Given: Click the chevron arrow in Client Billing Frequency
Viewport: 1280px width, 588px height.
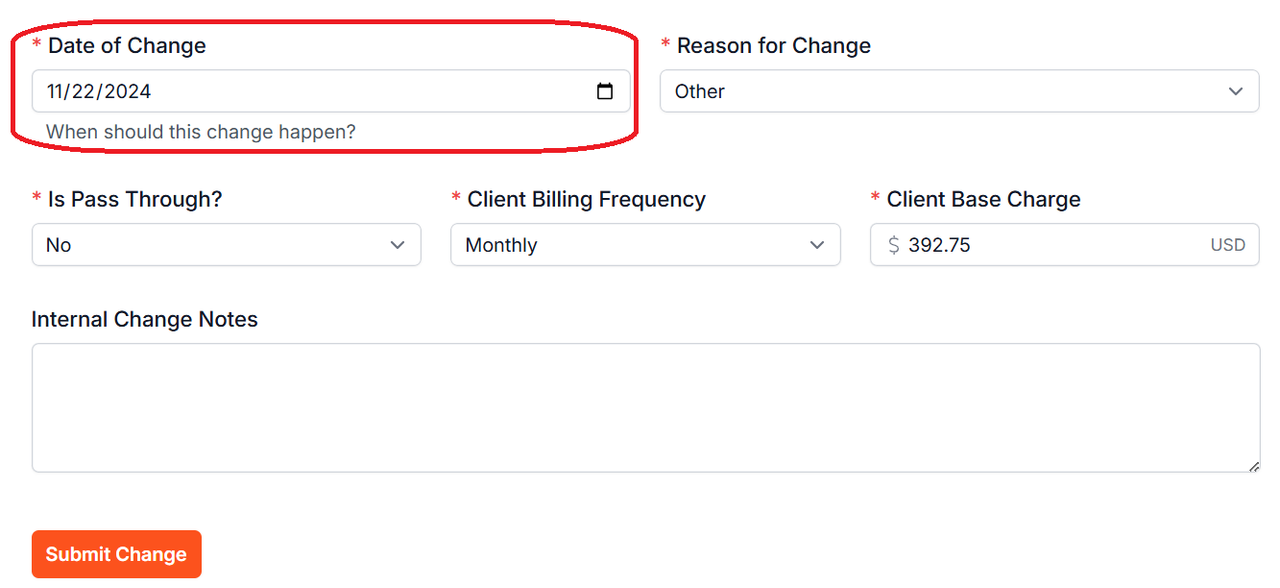Looking at the screenshot, I should (817, 245).
